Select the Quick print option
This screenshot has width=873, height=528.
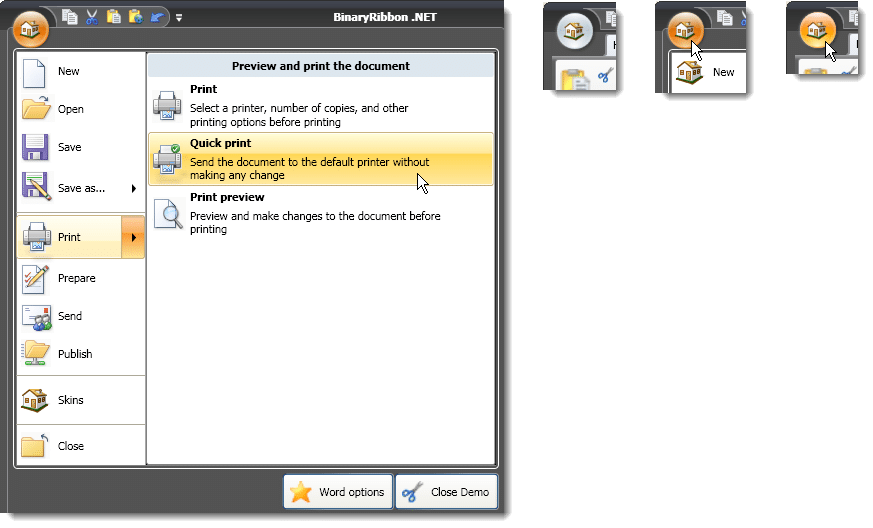(321, 159)
